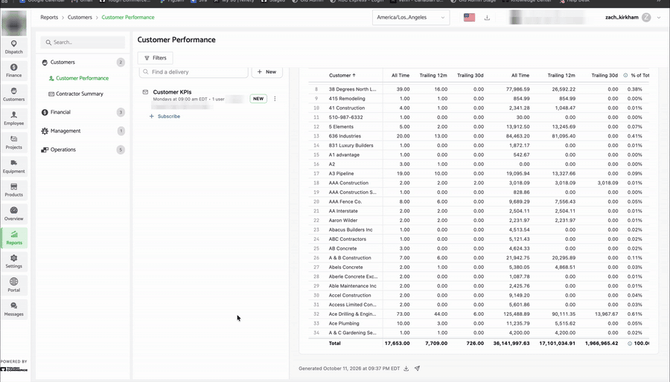Click Customer Performance breadcrumb
This screenshot has width=670, height=382.
[x=128, y=18]
